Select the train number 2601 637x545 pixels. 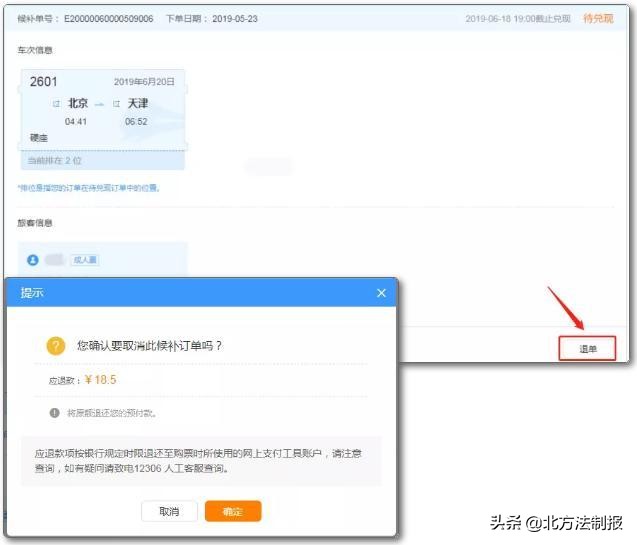pos(43,82)
